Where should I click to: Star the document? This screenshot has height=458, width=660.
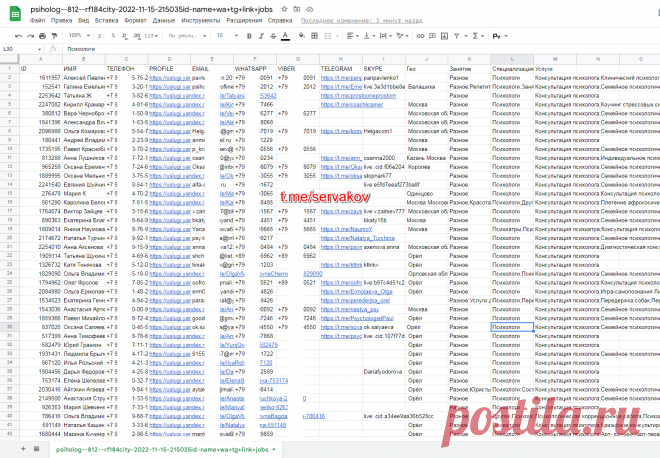tap(285, 9)
